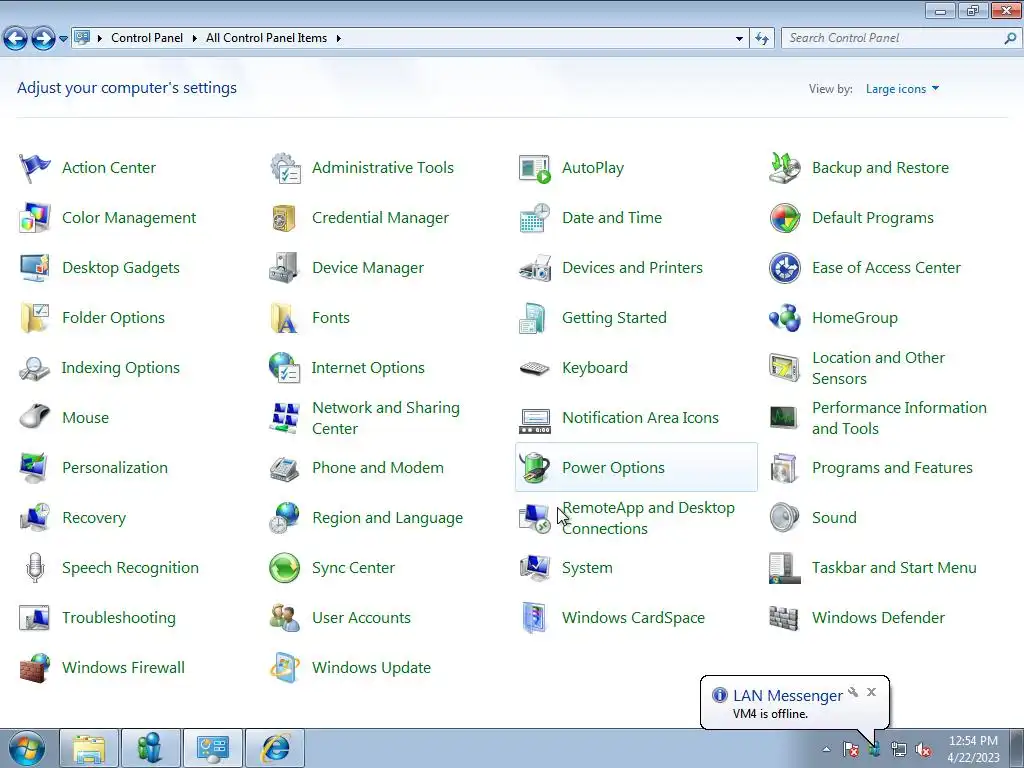Open the Windows Update icon
1024x768 pixels.
[285, 667]
